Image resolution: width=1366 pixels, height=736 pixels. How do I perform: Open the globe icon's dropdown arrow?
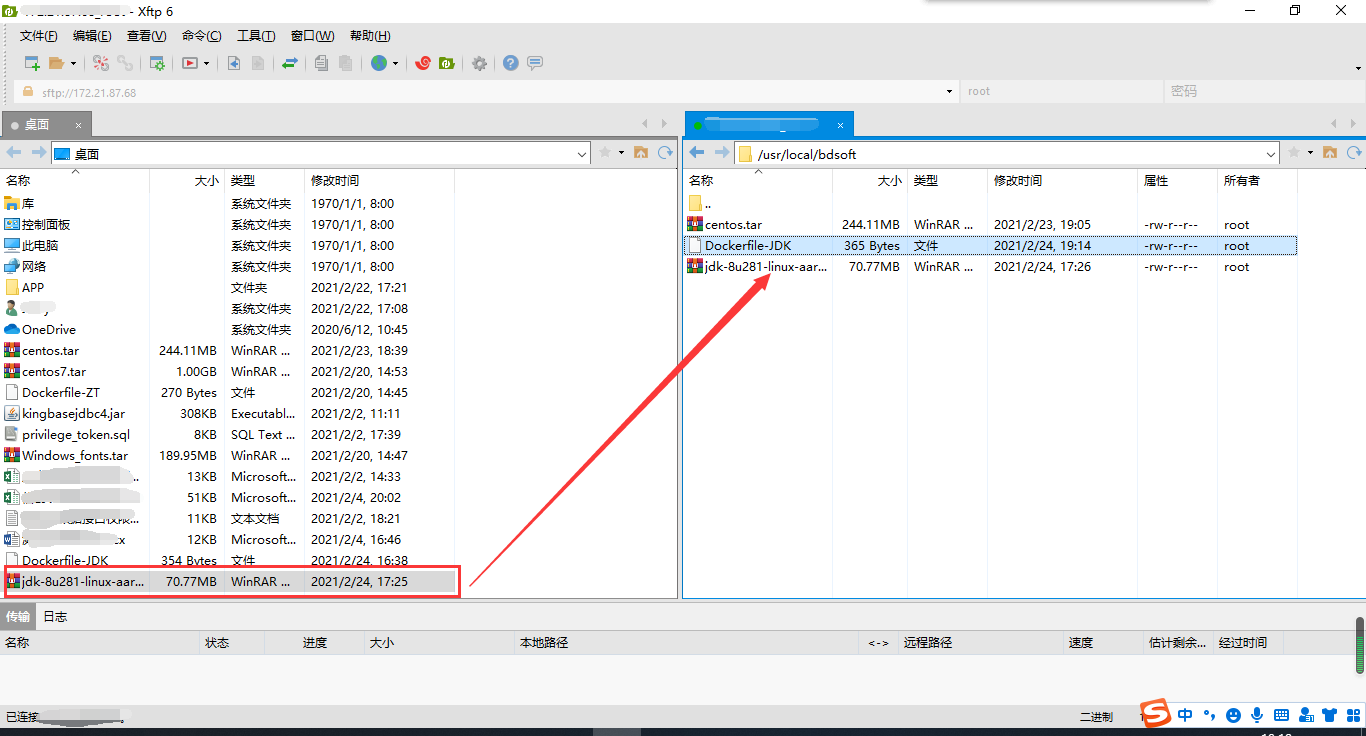click(x=395, y=62)
